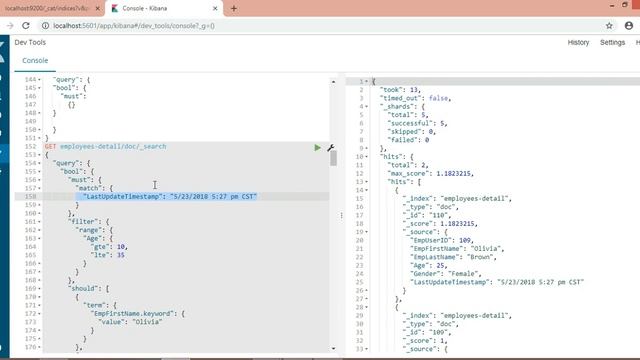Click "_id": "110" in response
Viewport: 640px width, 360px height.
tap(427, 215)
